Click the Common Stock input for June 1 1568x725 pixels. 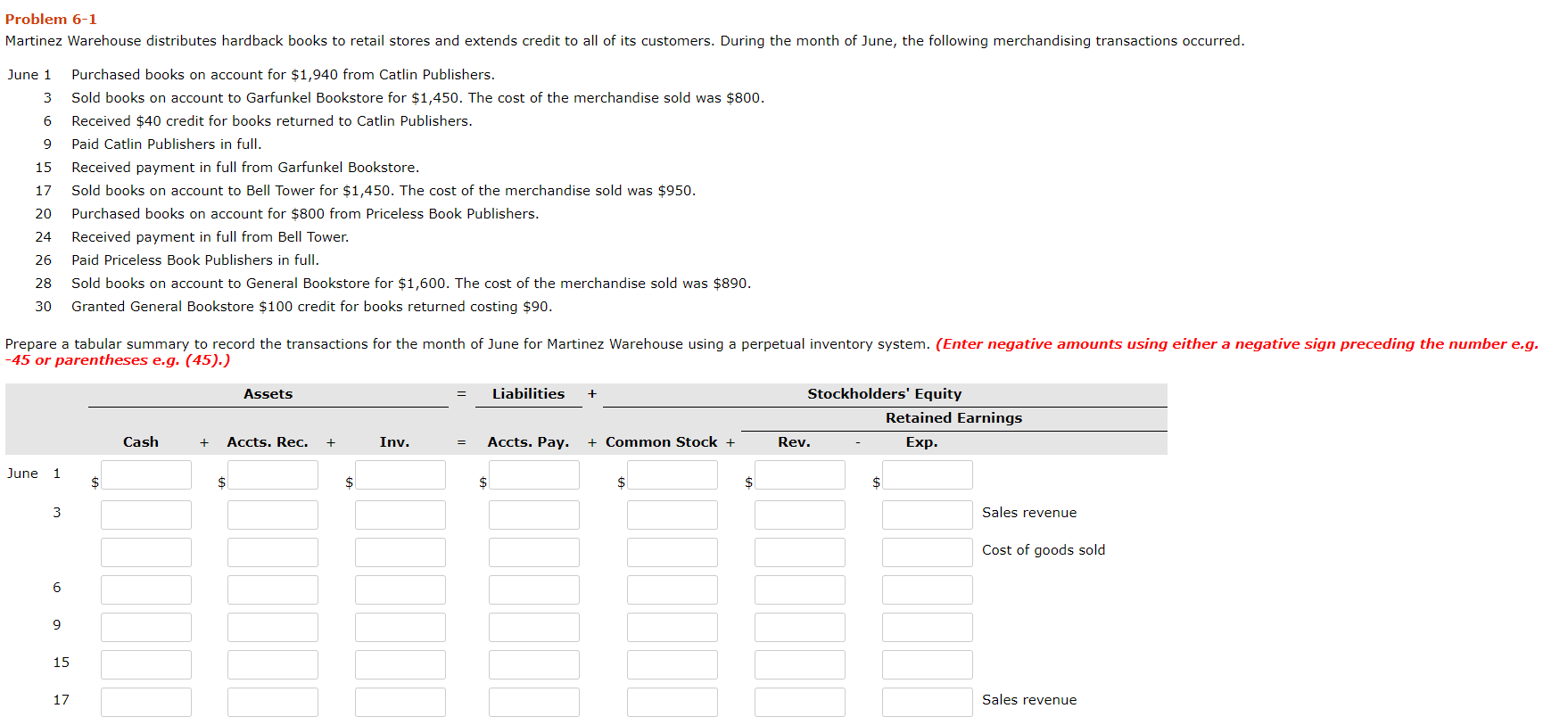coord(673,474)
